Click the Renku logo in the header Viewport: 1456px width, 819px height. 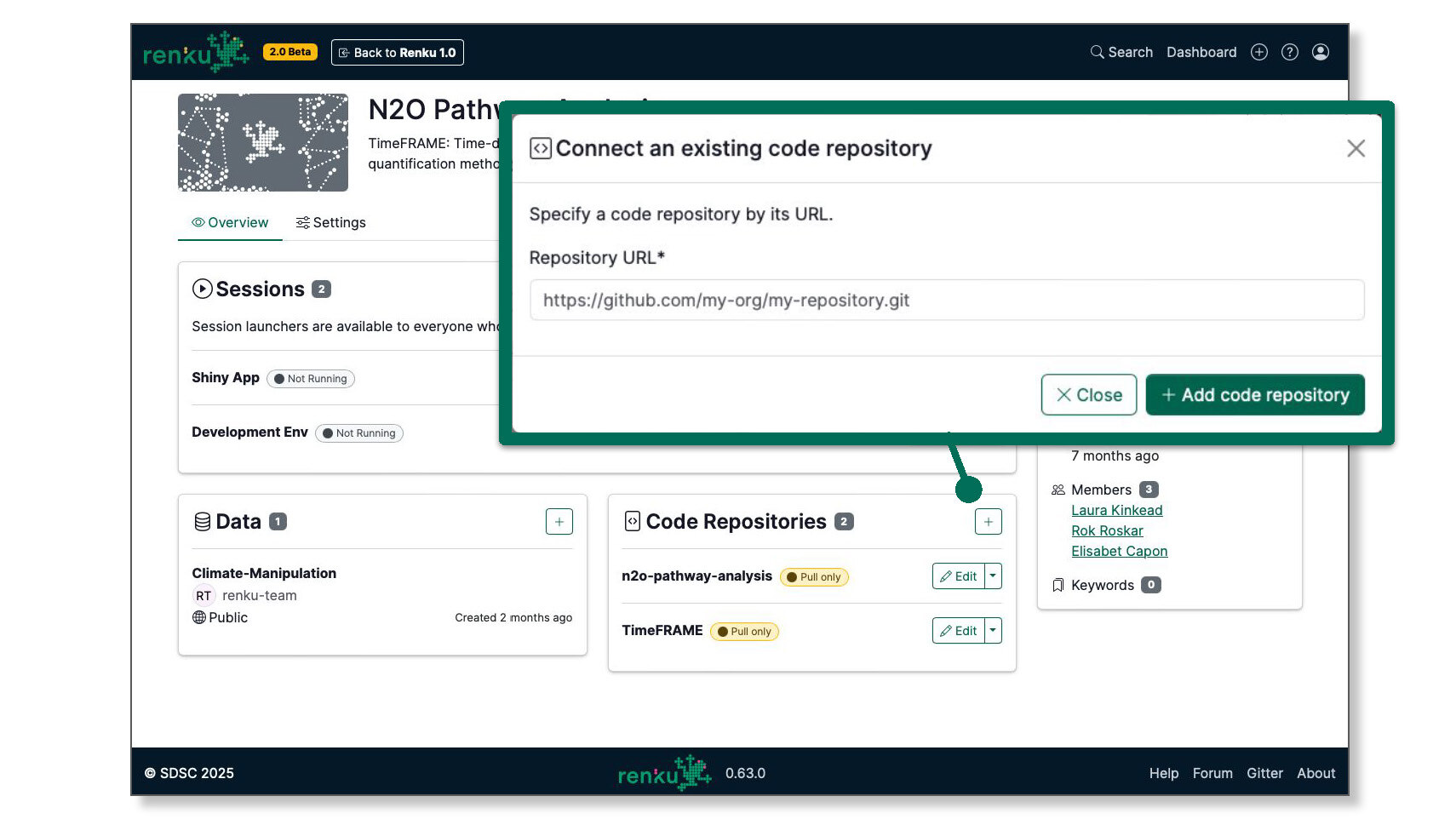coord(194,51)
